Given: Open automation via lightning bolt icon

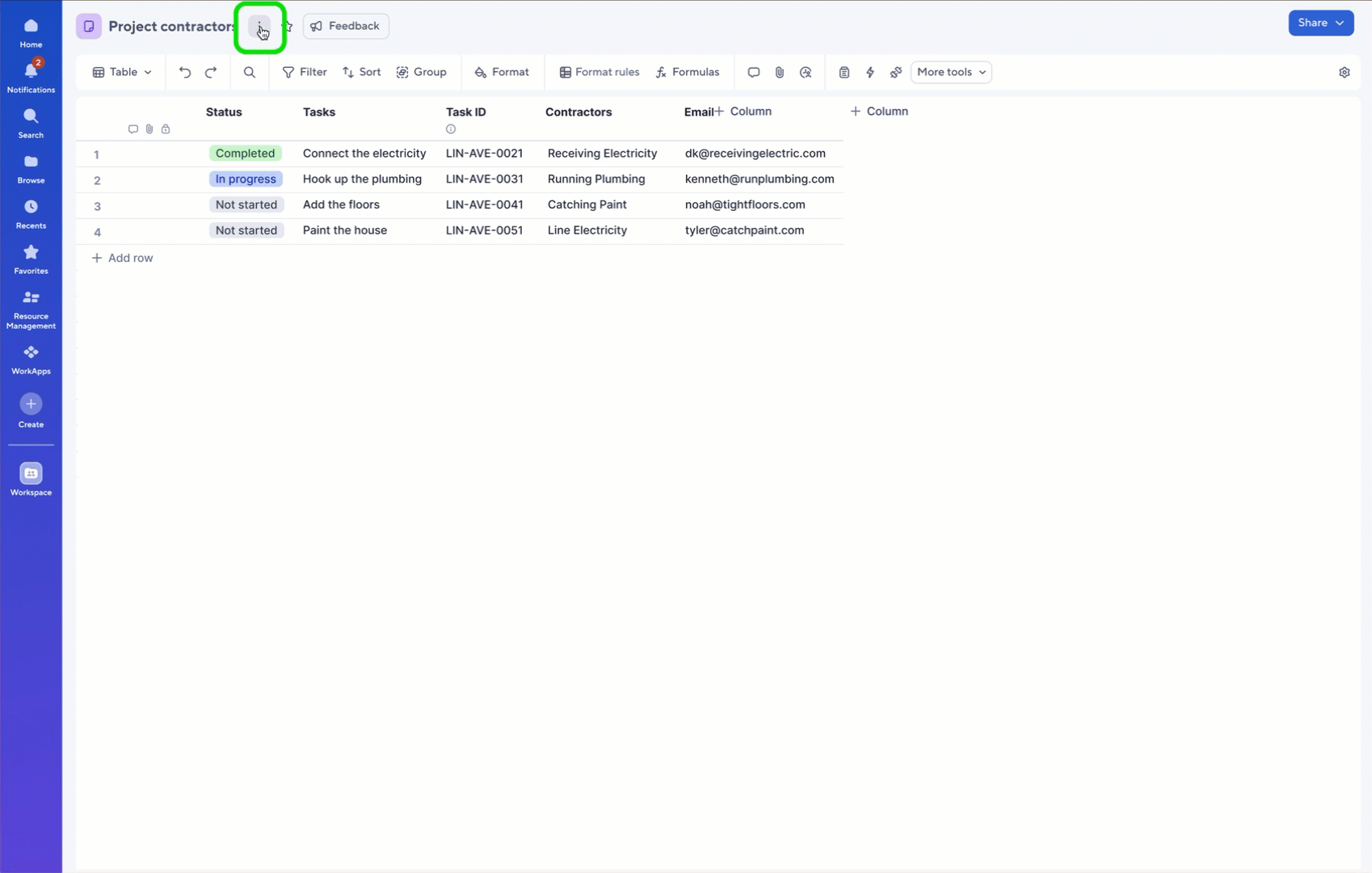Looking at the screenshot, I should (x=870, y=73).
